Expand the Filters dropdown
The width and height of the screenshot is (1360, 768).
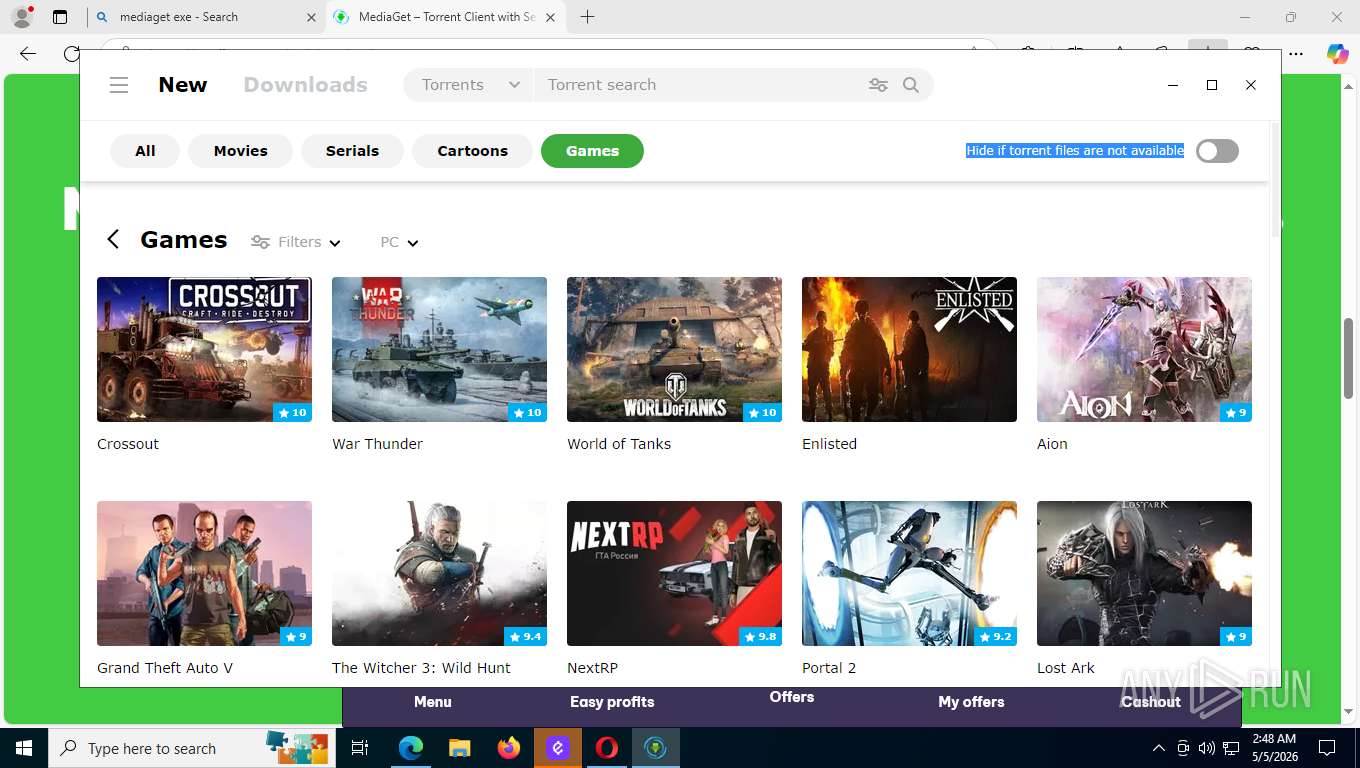tap(296, 242)
